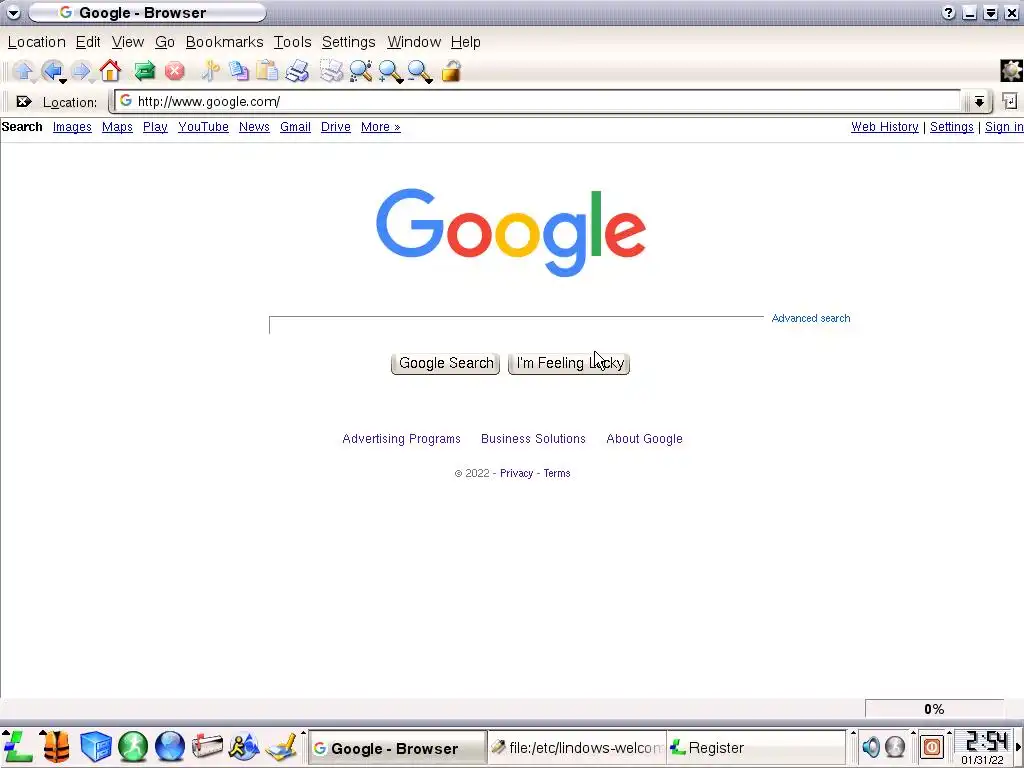The height and width of the screenshot is (768, 1024).
Task: Open the Location menu
Action: [37, 42]
